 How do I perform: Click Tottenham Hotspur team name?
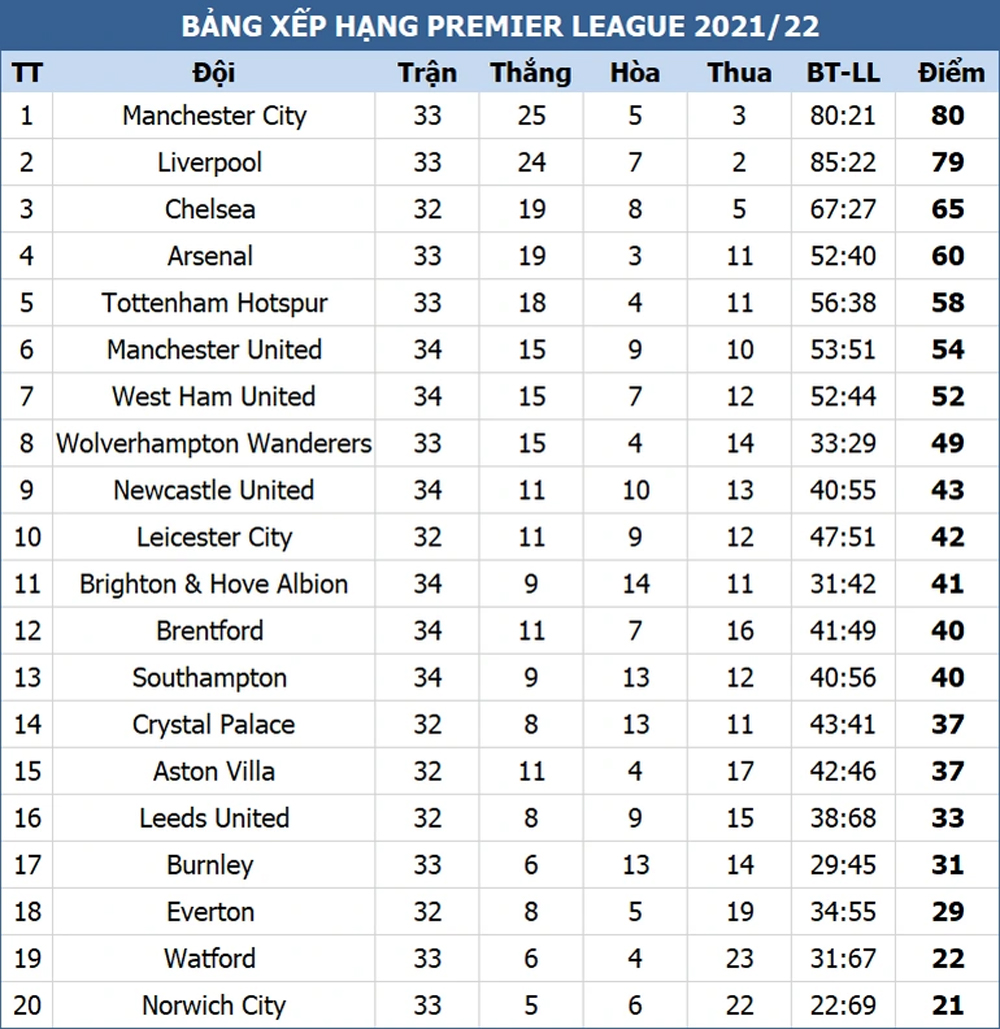click(214, 303)
